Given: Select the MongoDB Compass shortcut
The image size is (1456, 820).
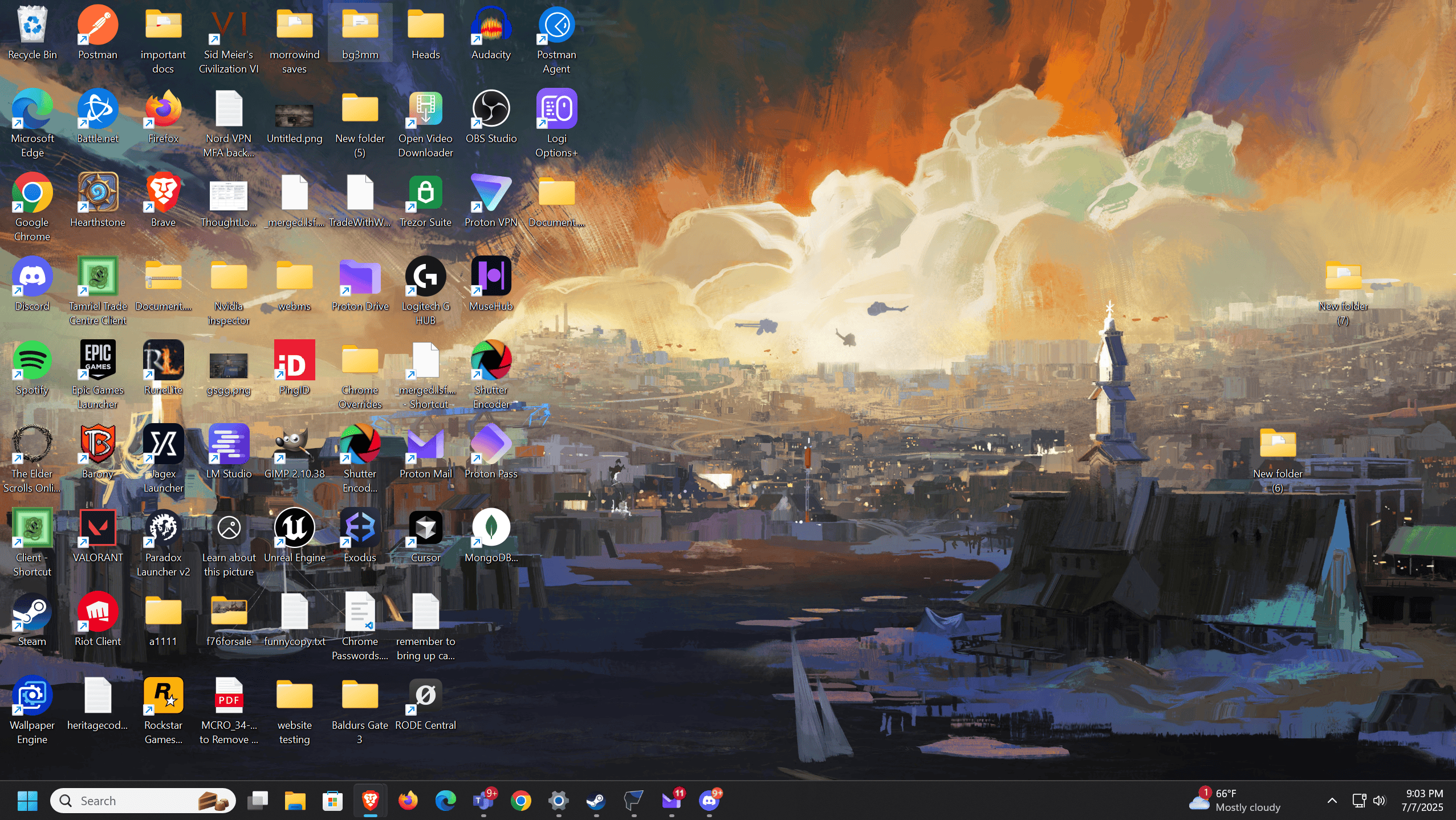Looking at the screenshot, I should click(x=491, y=536).
